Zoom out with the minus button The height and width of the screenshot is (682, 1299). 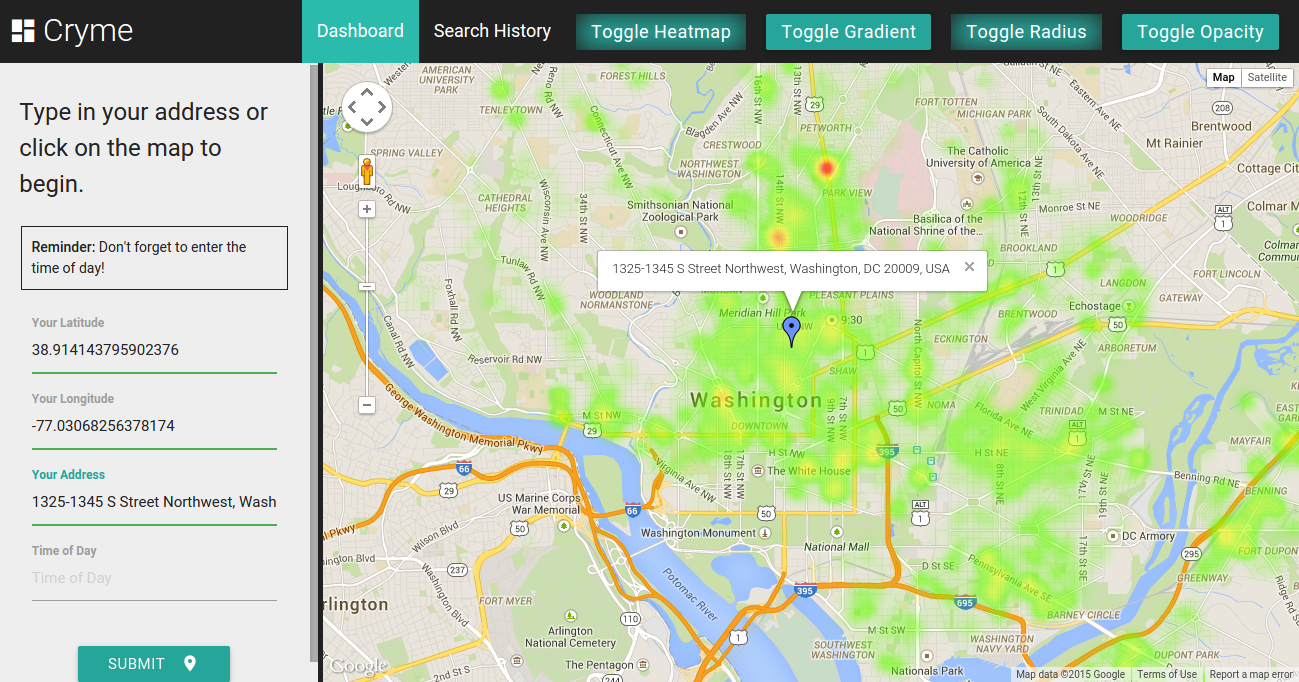coord(367,405)
